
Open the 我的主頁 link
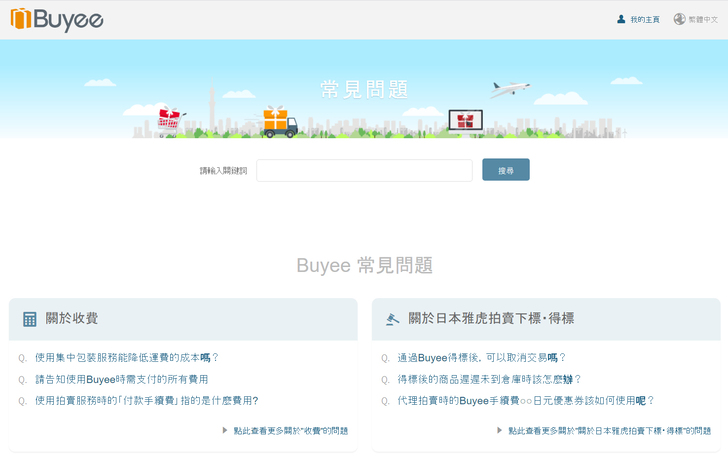644,20
